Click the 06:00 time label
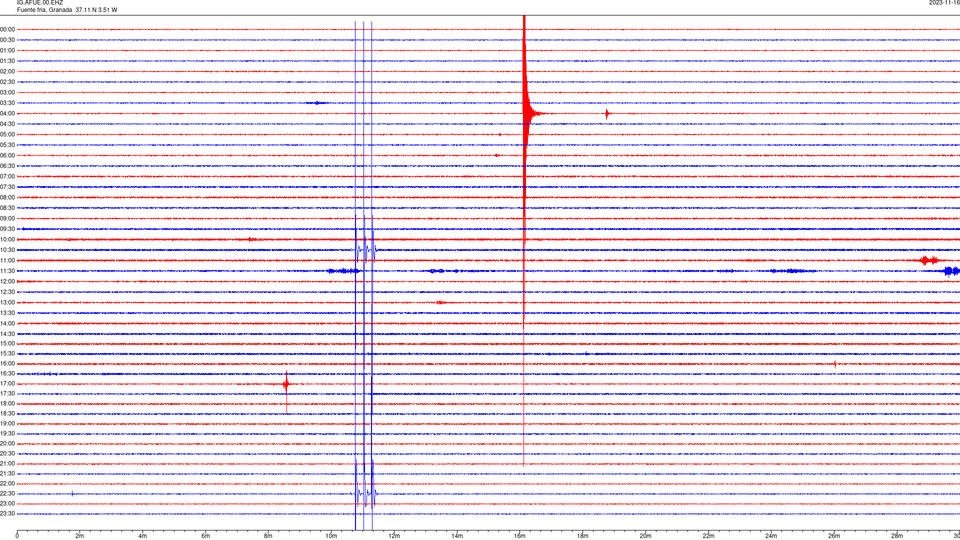Screen dimensions: 960x540 click(8, 156)
